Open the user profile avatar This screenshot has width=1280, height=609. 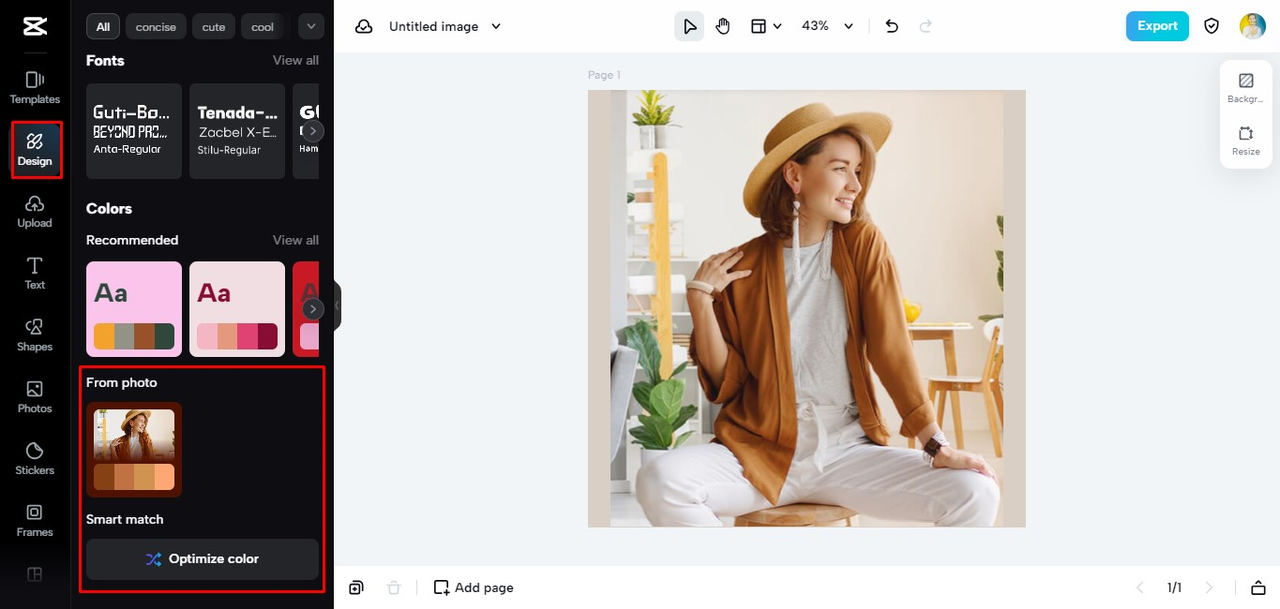(x=1253, y=26)
